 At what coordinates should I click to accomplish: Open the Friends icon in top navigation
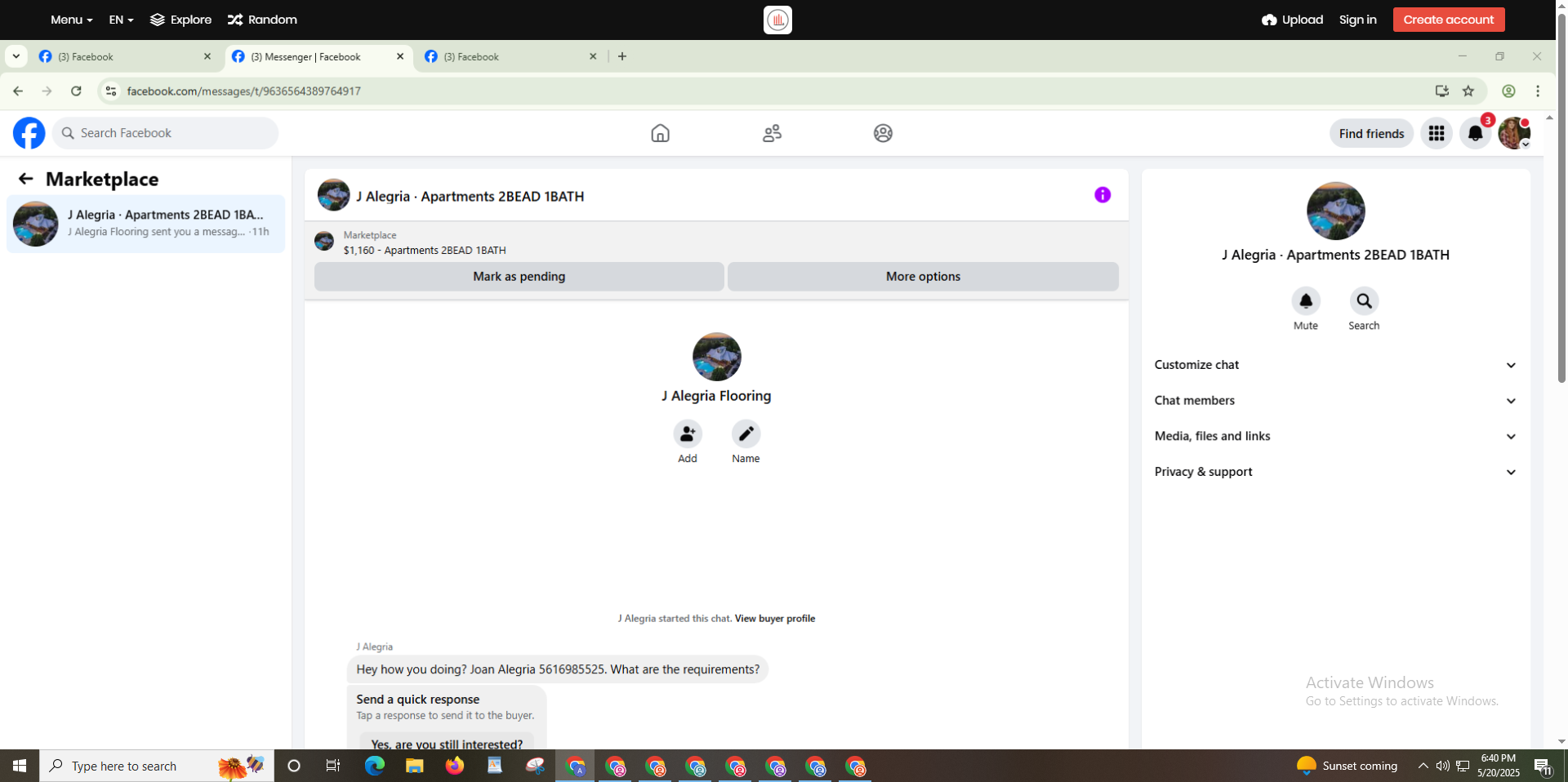point(772,133)
